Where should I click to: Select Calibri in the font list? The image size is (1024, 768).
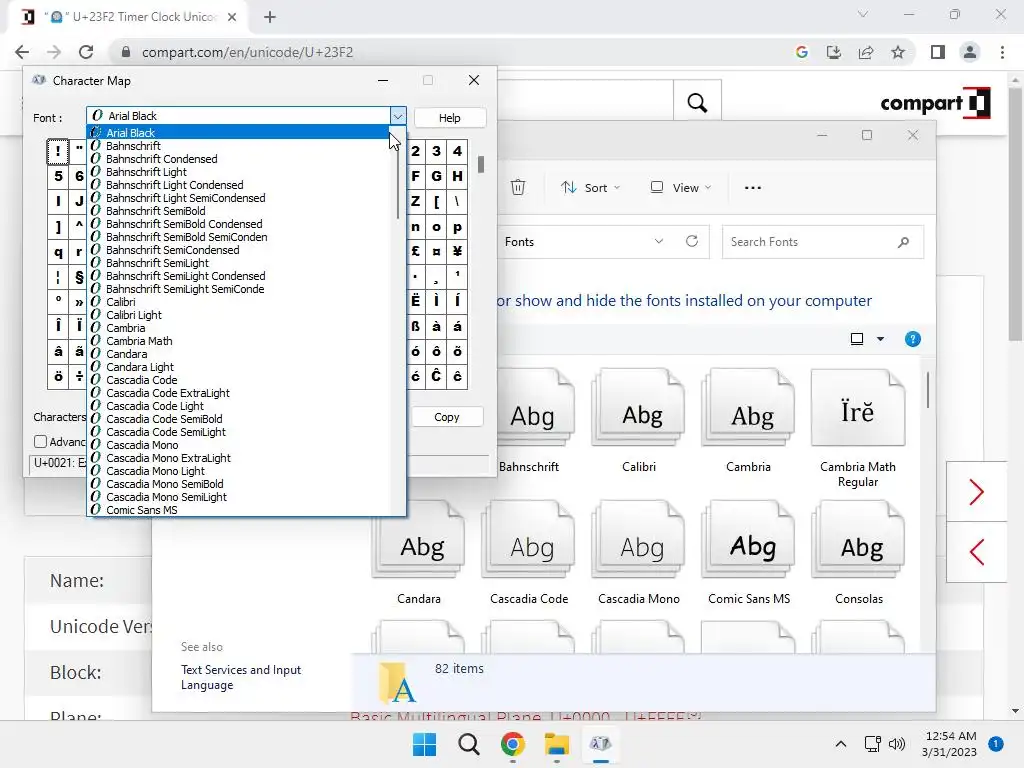(121, 302)
